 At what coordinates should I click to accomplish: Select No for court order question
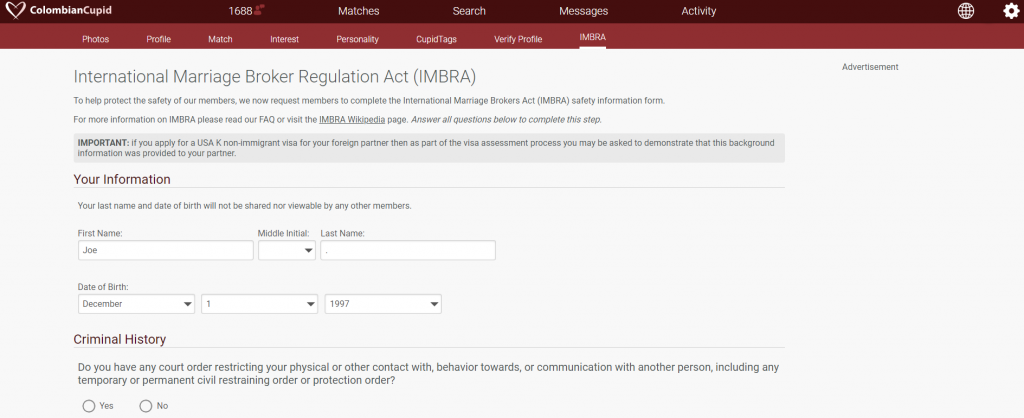146,406
